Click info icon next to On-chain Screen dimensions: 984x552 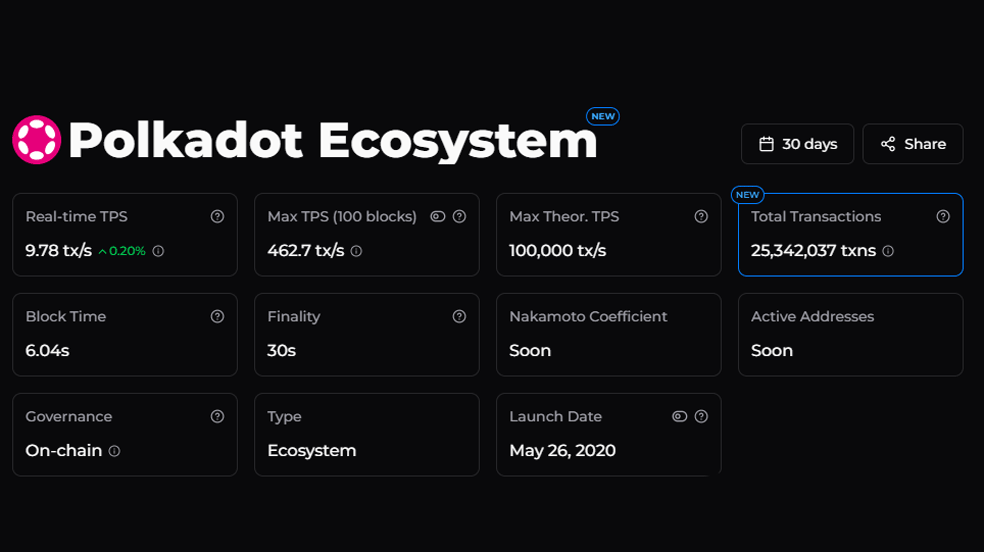point(114,451)
